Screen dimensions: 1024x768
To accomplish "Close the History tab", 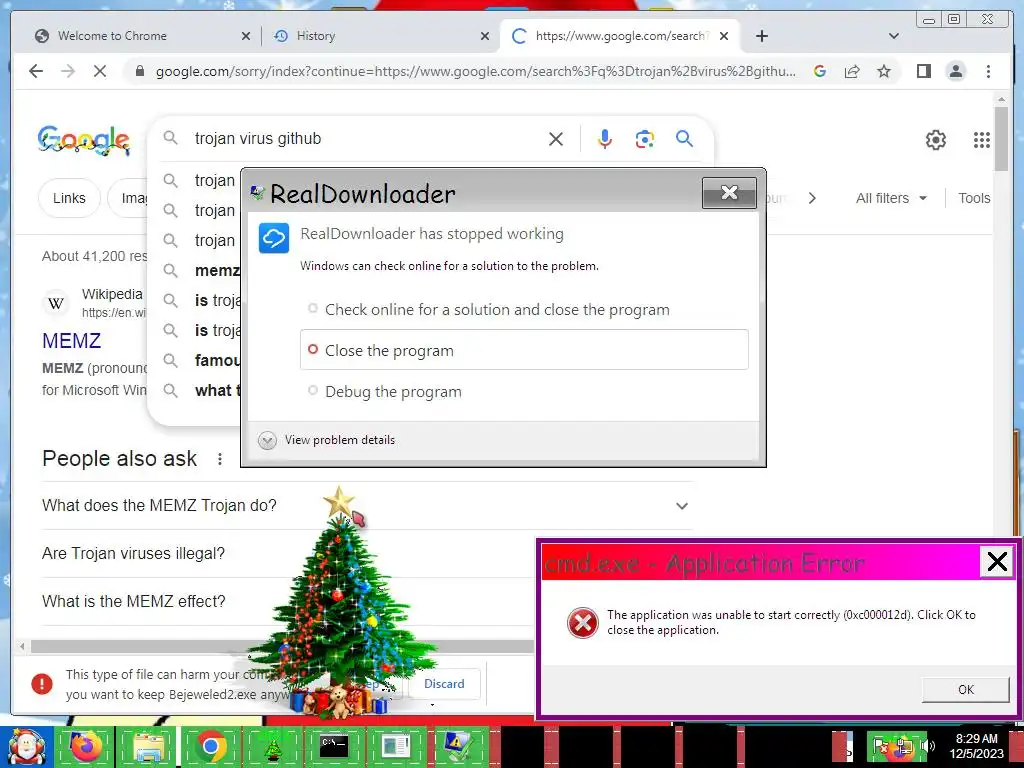I will click(x=485, y=36).
